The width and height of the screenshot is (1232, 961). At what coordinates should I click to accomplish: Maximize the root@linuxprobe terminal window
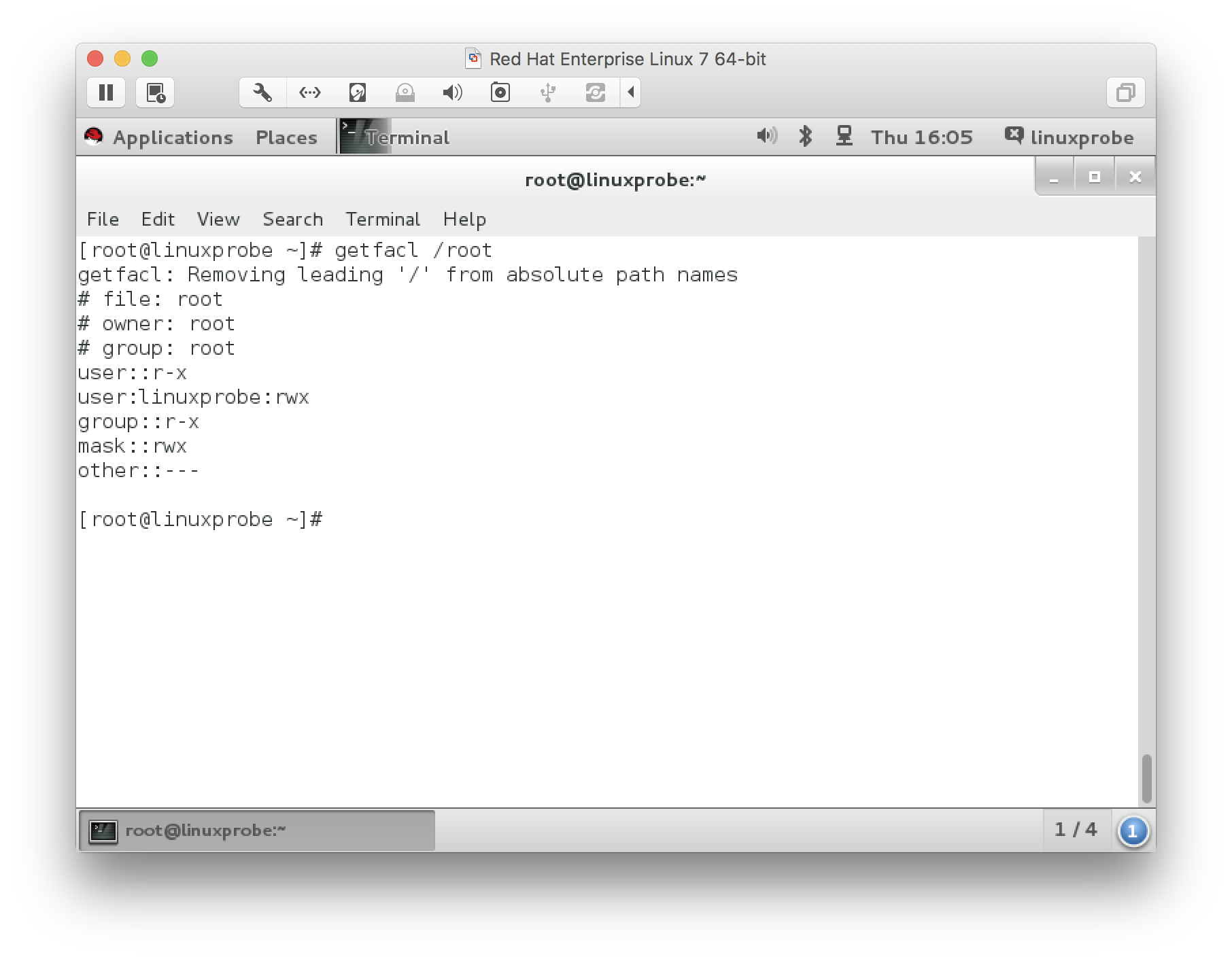(1095, 177)
